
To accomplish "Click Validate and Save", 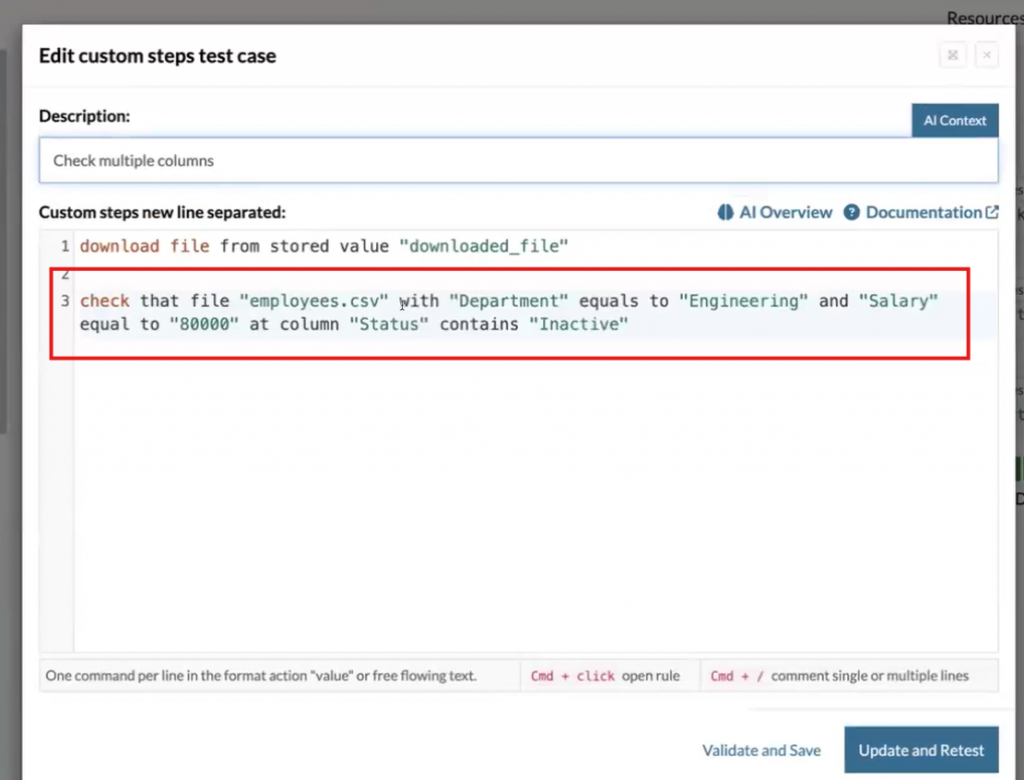I will (x=761, y=750).
